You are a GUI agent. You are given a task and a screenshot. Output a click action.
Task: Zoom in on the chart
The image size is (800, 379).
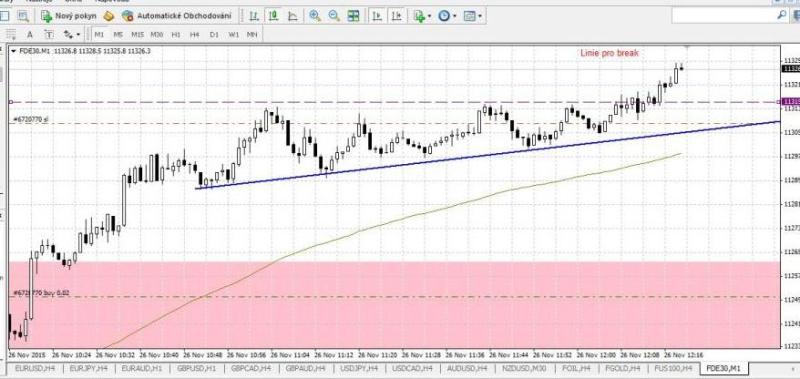click(x=315, y=16)
